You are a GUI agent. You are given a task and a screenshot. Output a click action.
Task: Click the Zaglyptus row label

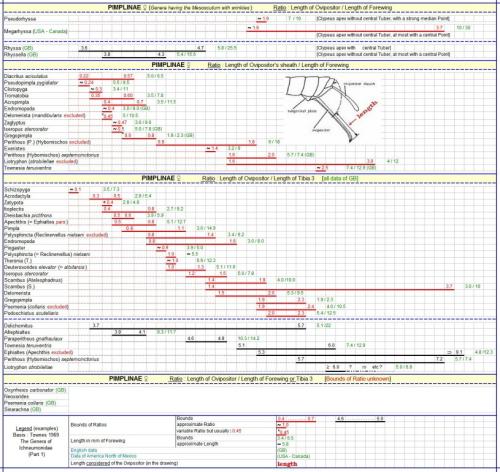click(x=14, y=123)
